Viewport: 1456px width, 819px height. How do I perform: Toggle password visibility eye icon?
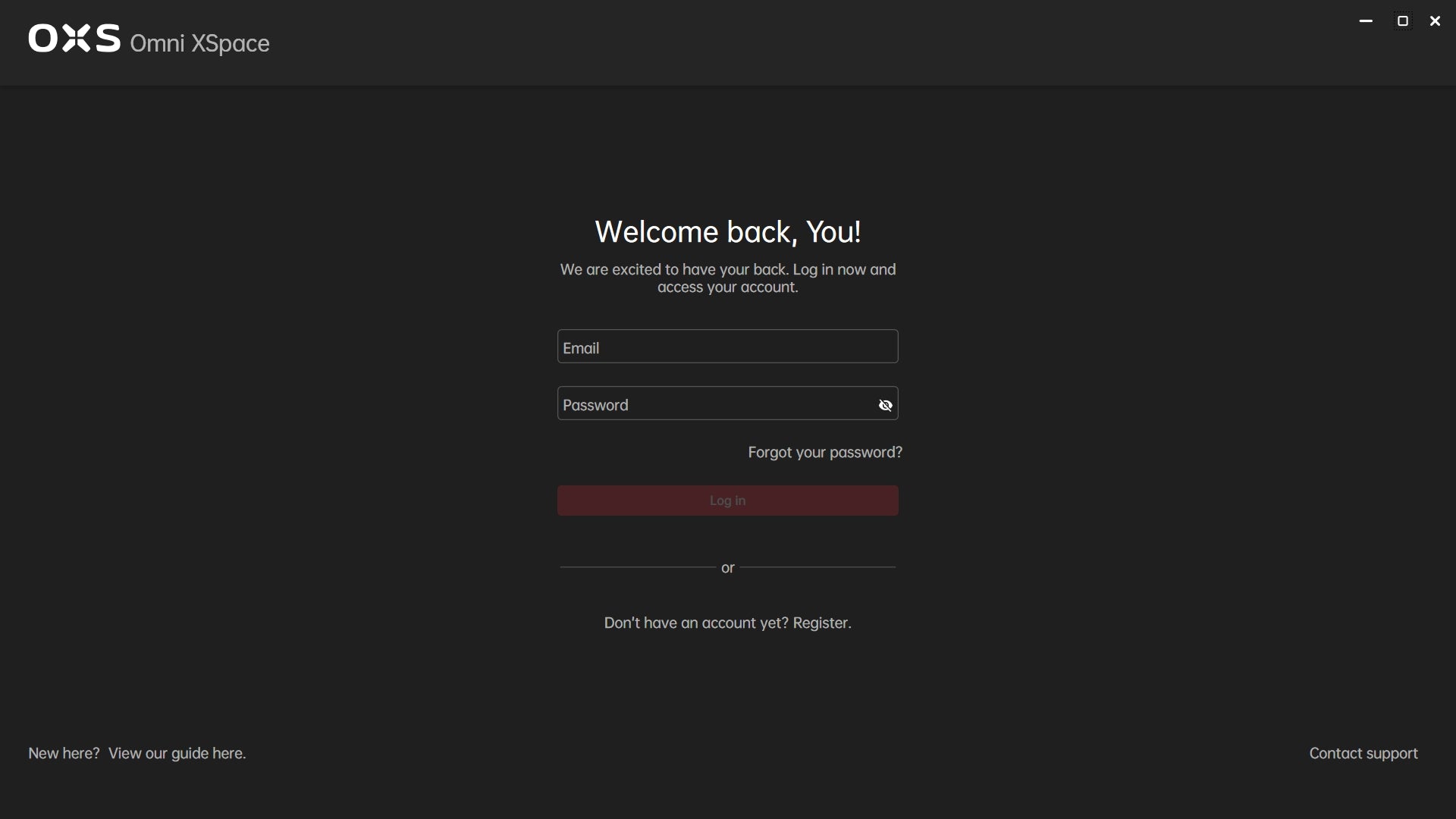885,405
